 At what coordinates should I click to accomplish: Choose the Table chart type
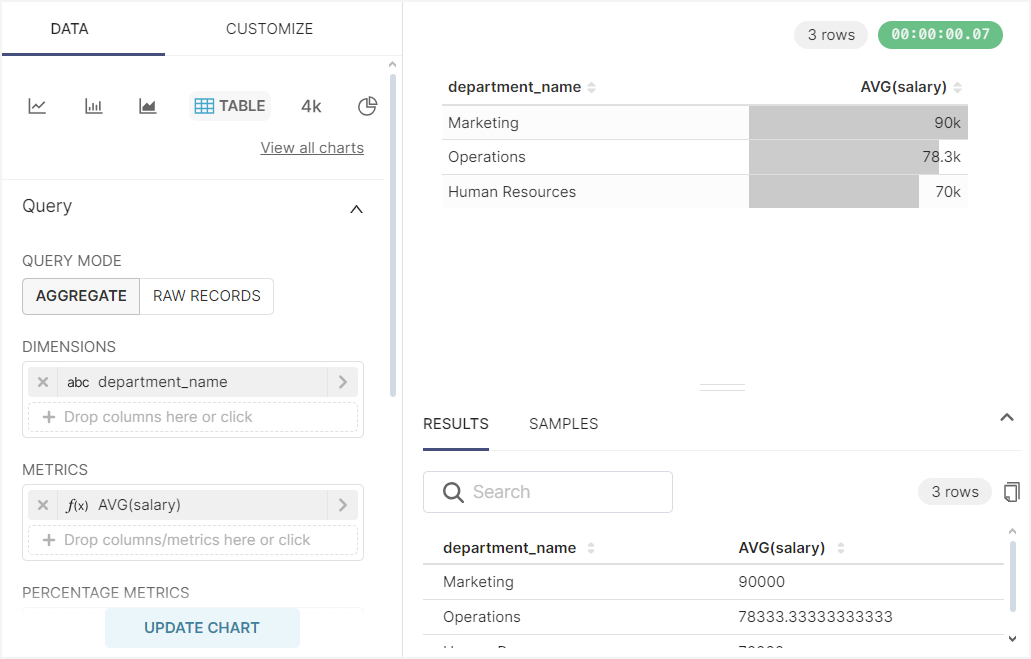pyautogui.click(x=230, y=106)
